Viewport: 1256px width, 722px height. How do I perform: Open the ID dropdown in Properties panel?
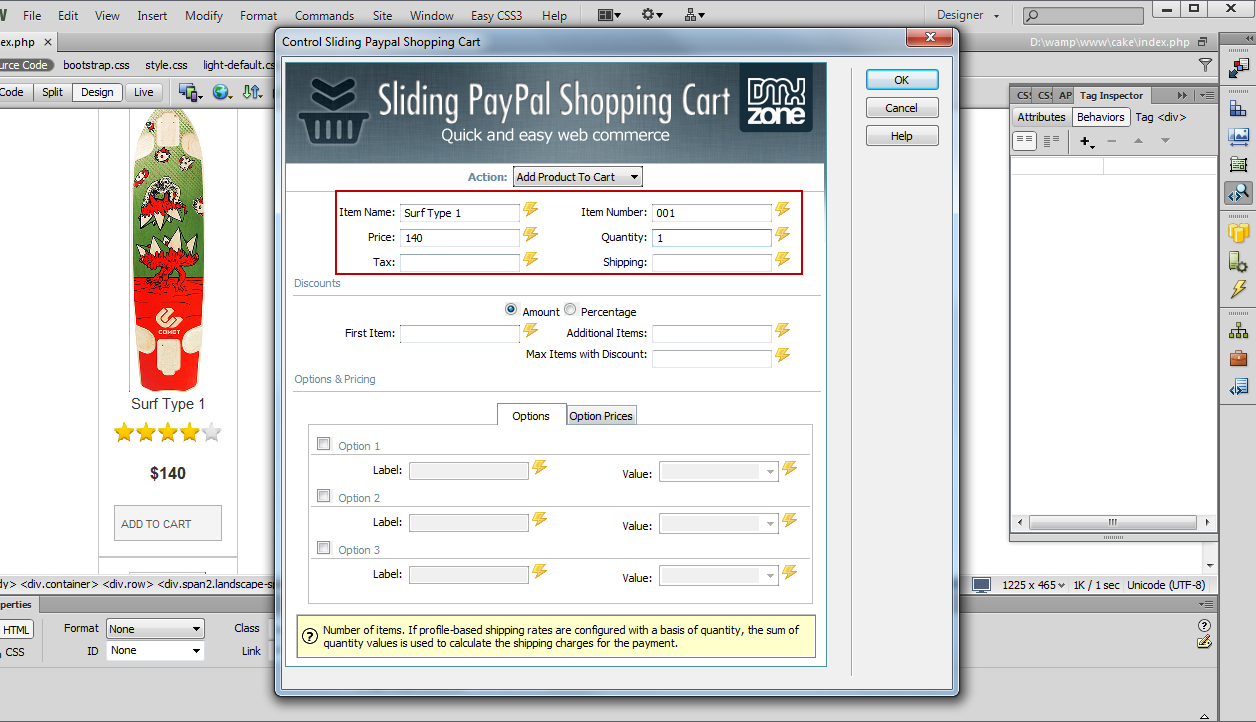click(x=155, y=650)
